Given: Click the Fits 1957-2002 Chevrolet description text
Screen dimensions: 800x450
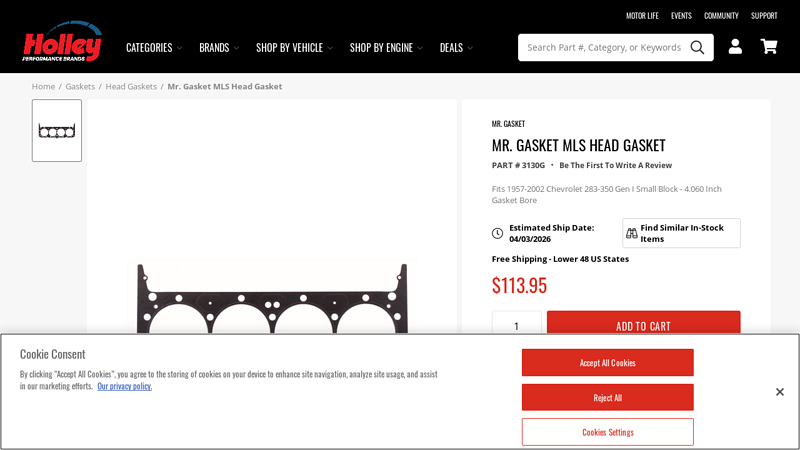Looking at the screenshot, I should [607, 194].
